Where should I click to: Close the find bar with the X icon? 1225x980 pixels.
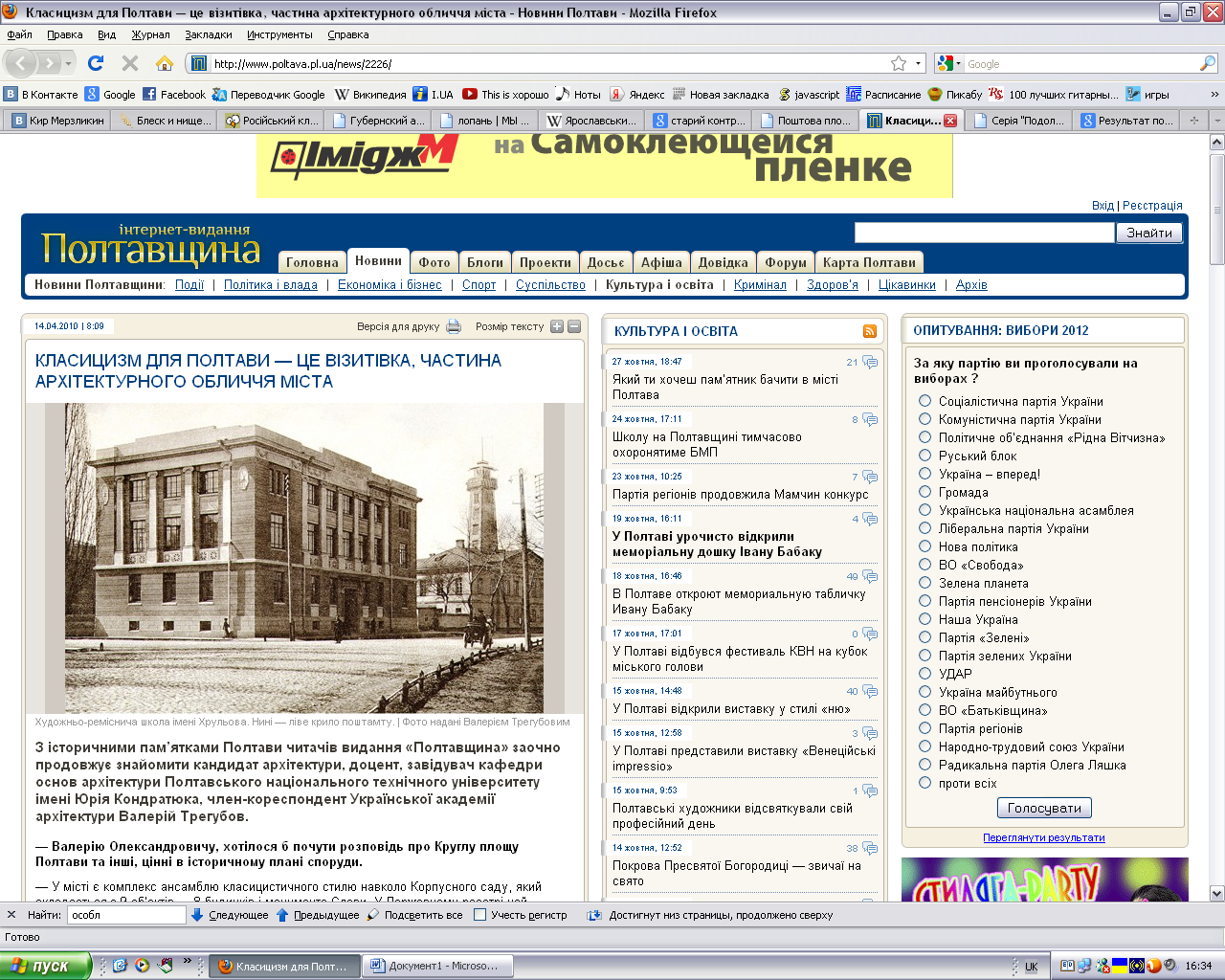coord(11,915)
